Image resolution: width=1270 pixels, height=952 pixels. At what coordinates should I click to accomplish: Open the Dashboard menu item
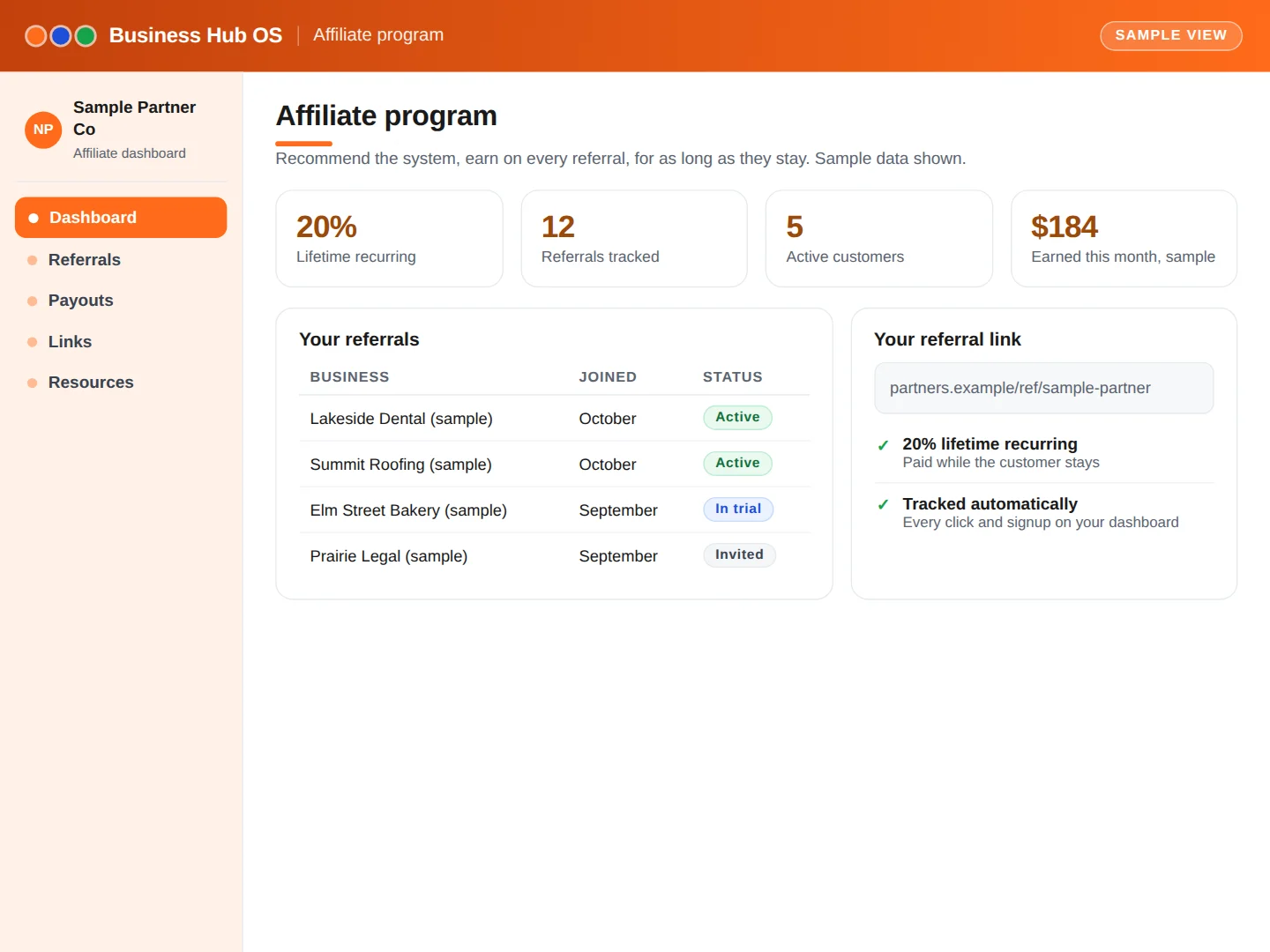[121, 218]
